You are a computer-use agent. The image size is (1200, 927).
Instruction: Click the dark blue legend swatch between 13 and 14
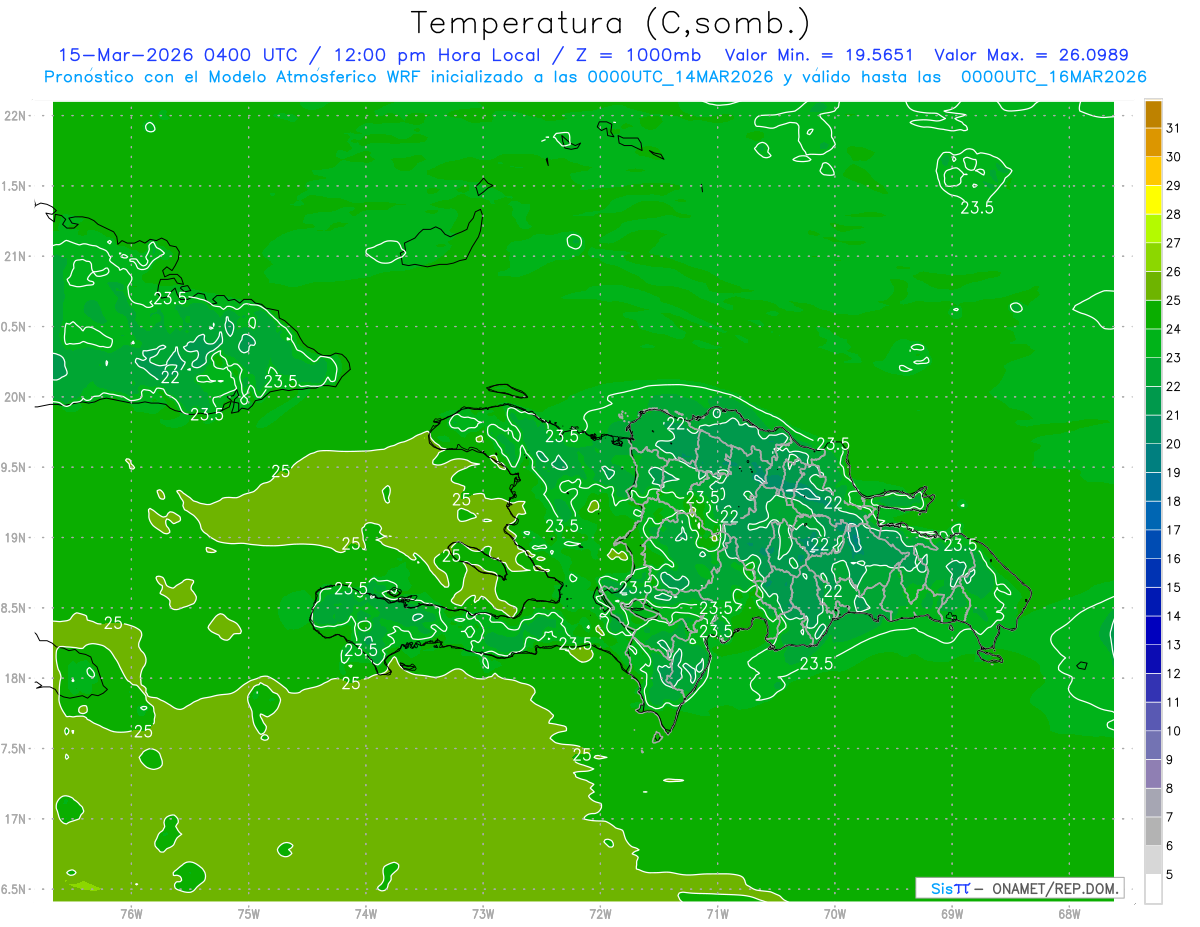point(1153,631)
